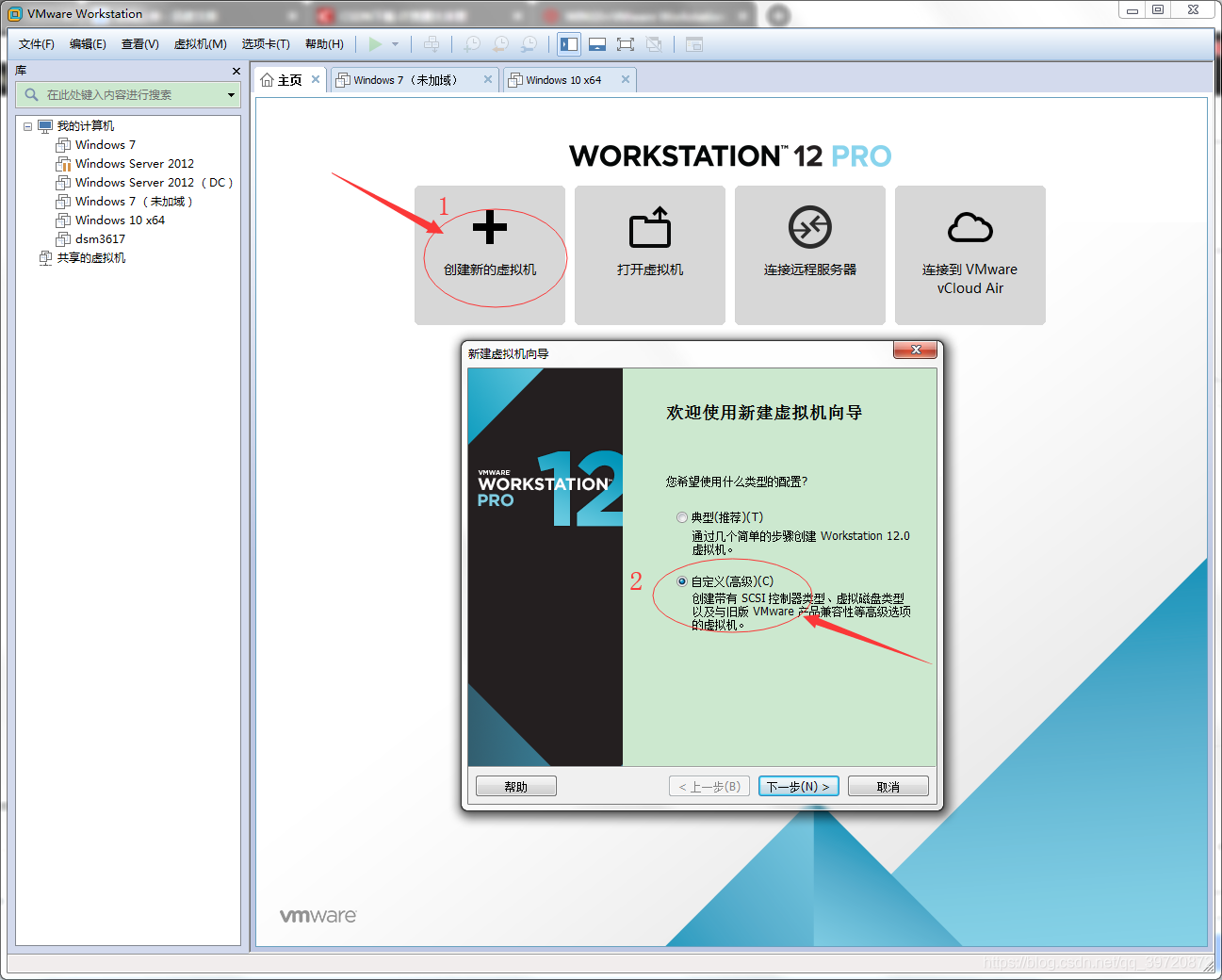
Task: Select 自定义(高级)(C) radio option
Action: coord(682,581)
